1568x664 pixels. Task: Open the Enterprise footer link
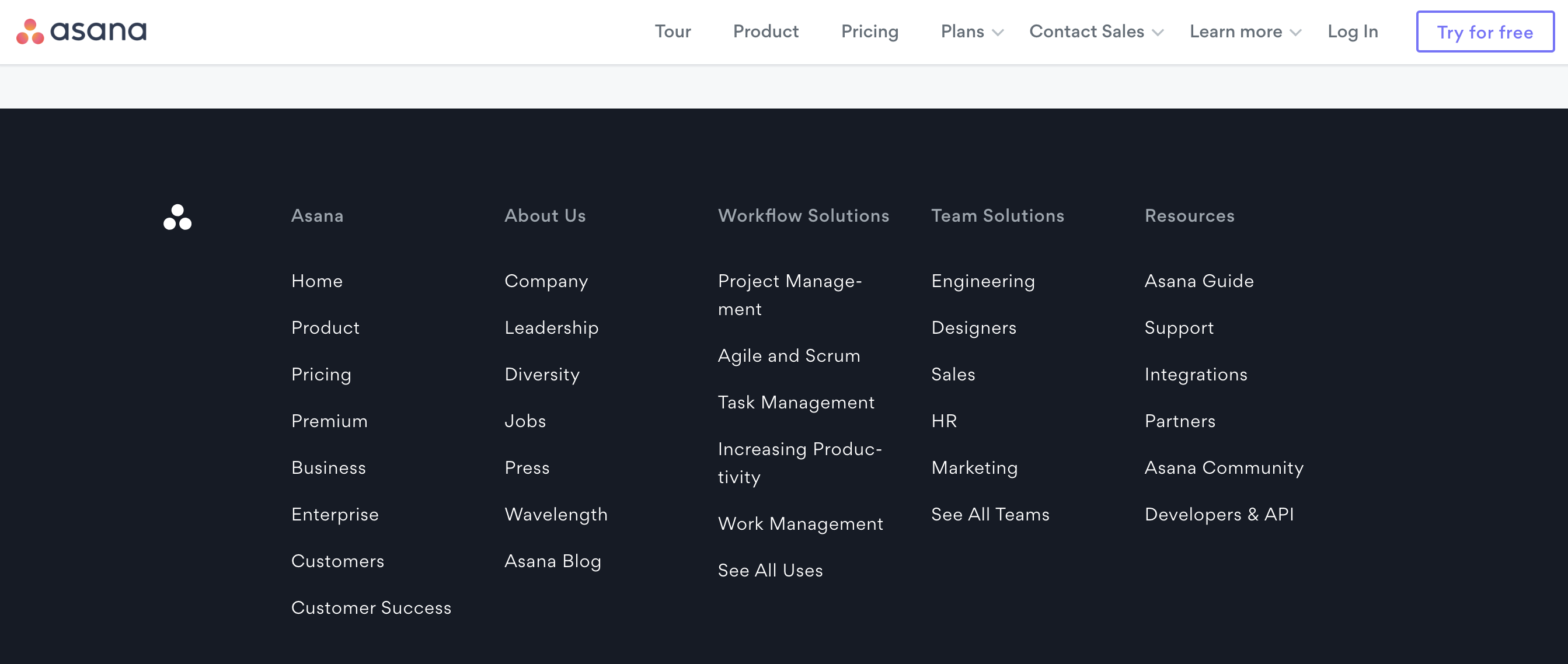coord(334,514)
